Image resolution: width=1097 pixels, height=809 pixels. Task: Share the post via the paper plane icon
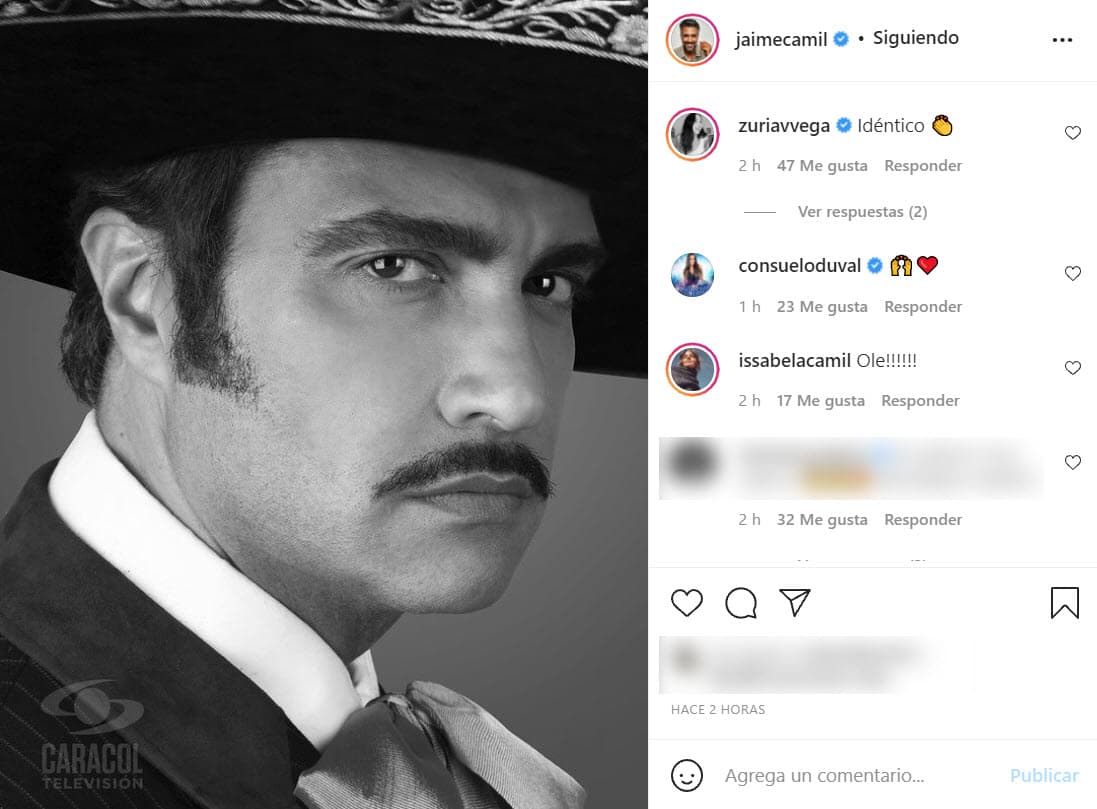pyautogui.click(x=794, y=602)
